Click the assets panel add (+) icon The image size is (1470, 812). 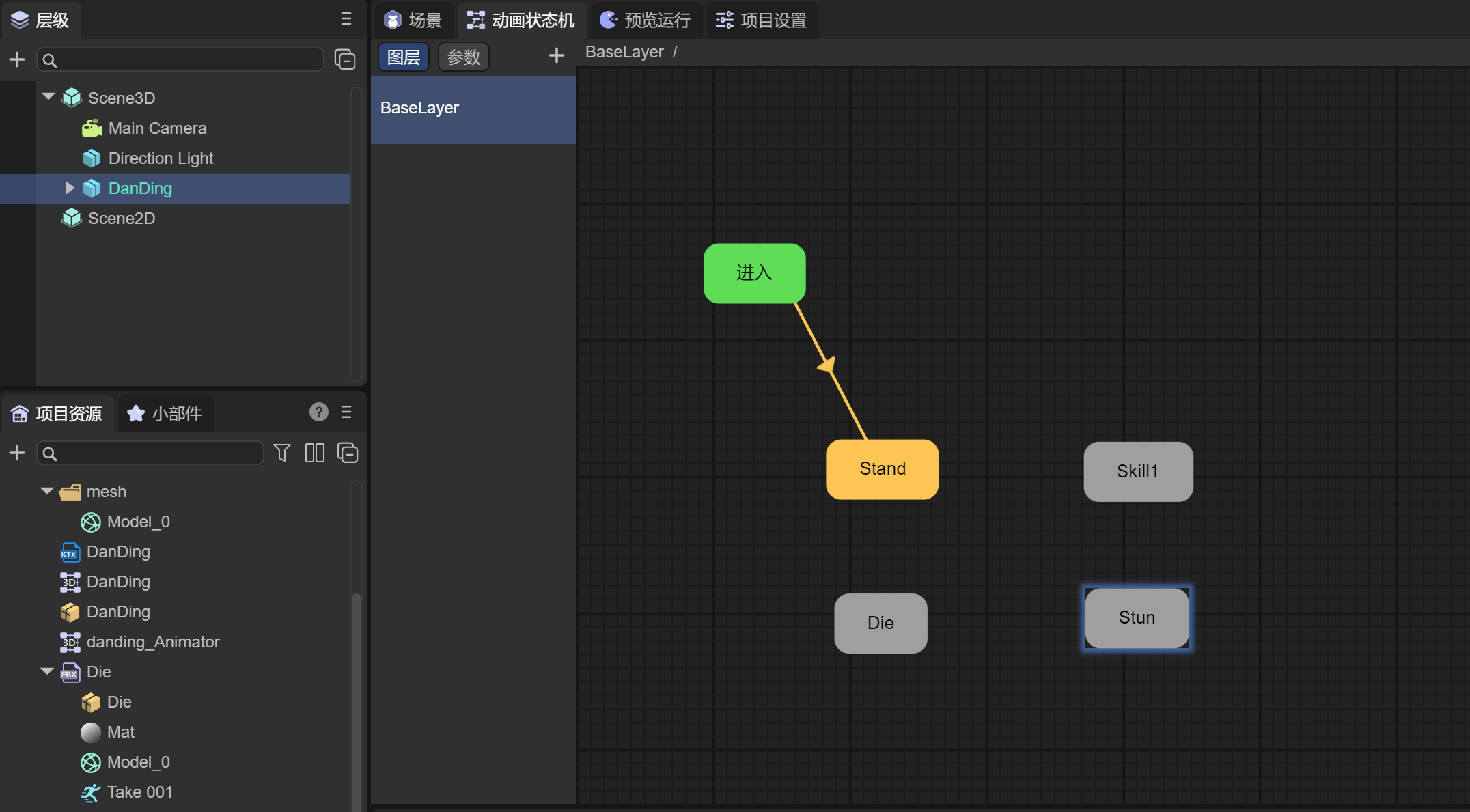coord(17,453)
